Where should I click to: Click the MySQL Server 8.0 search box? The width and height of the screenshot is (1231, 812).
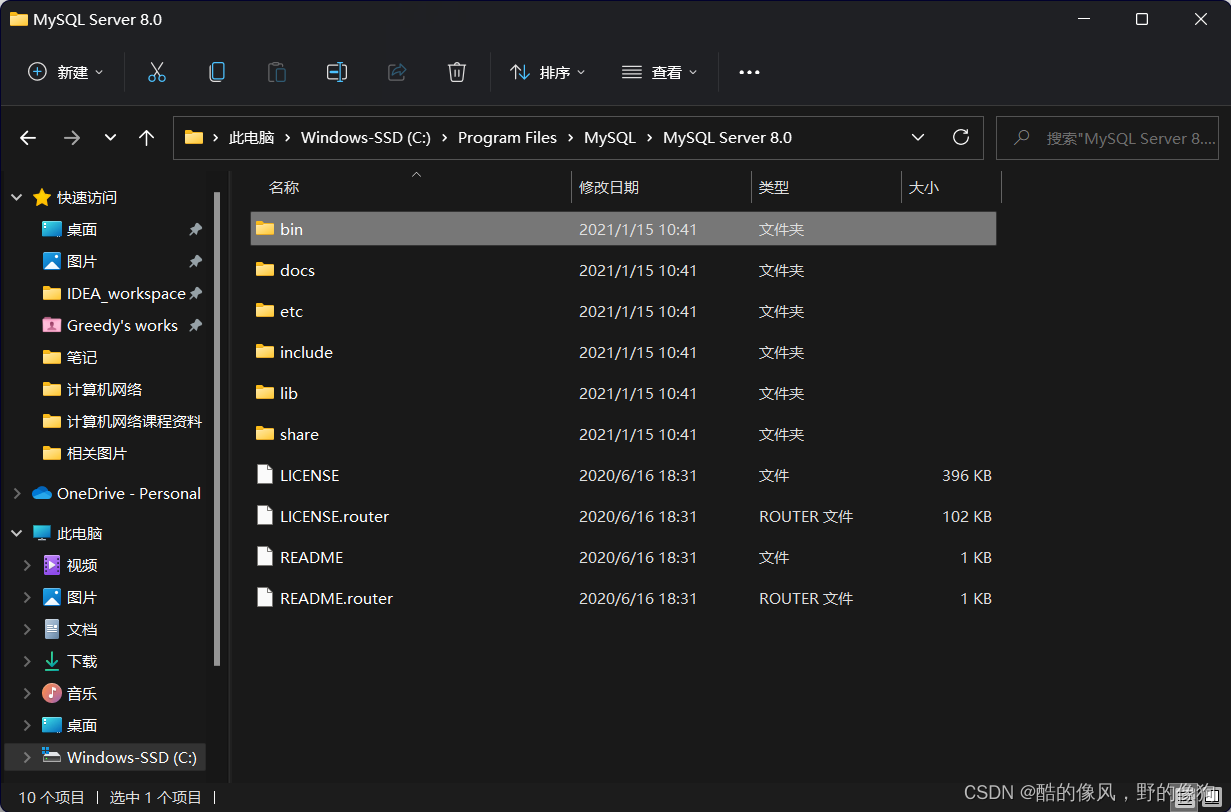(1108, 138)
